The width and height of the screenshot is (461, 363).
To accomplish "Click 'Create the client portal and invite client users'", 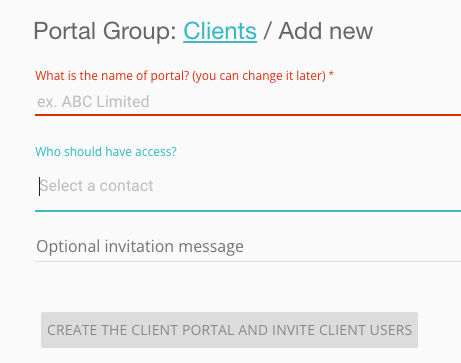I will pos(229,330).
